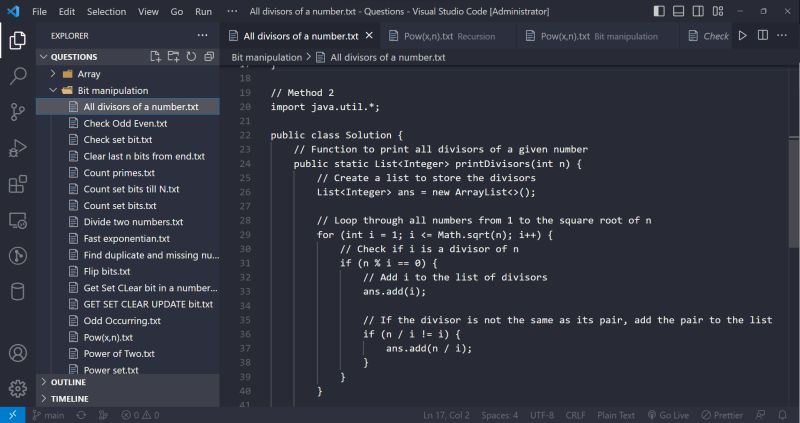The width and height of the screenshot is (800, 423).
Task: Run the file with play button
Action: pyautogui.click(x=743, y=36)
